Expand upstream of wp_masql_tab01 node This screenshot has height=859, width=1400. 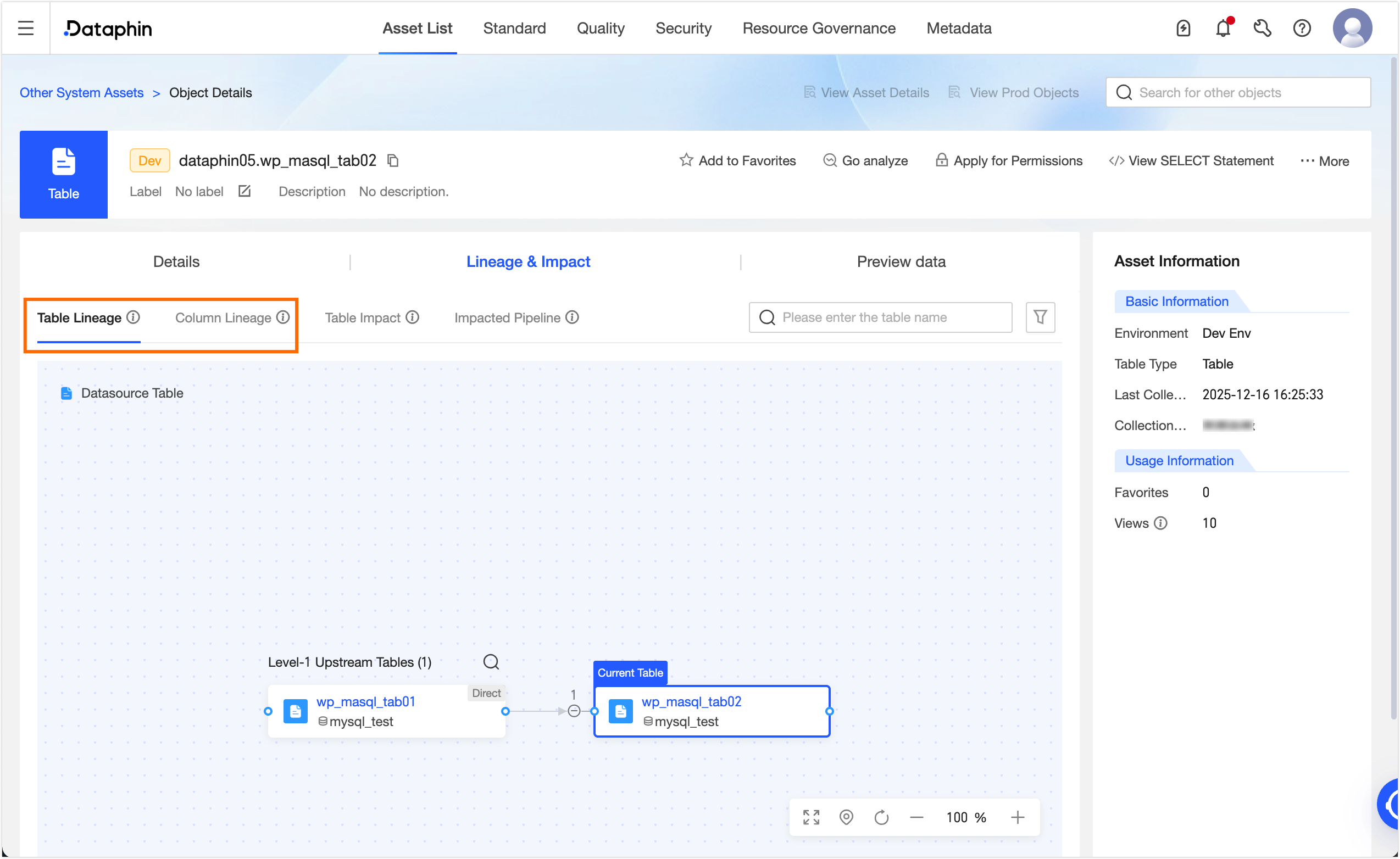tap(268, 711)
